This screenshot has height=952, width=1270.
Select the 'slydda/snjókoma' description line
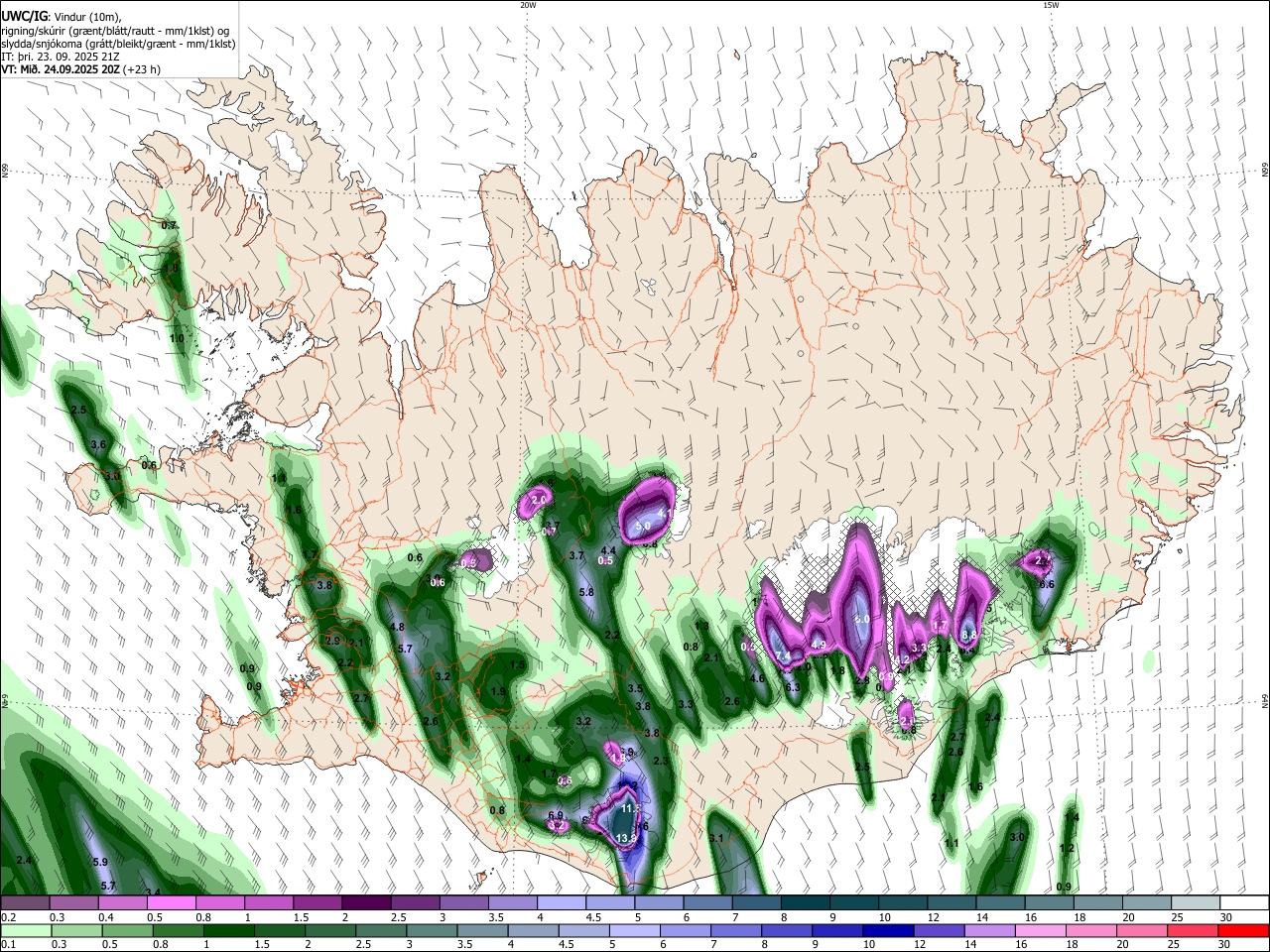click(x=118, y=44)
